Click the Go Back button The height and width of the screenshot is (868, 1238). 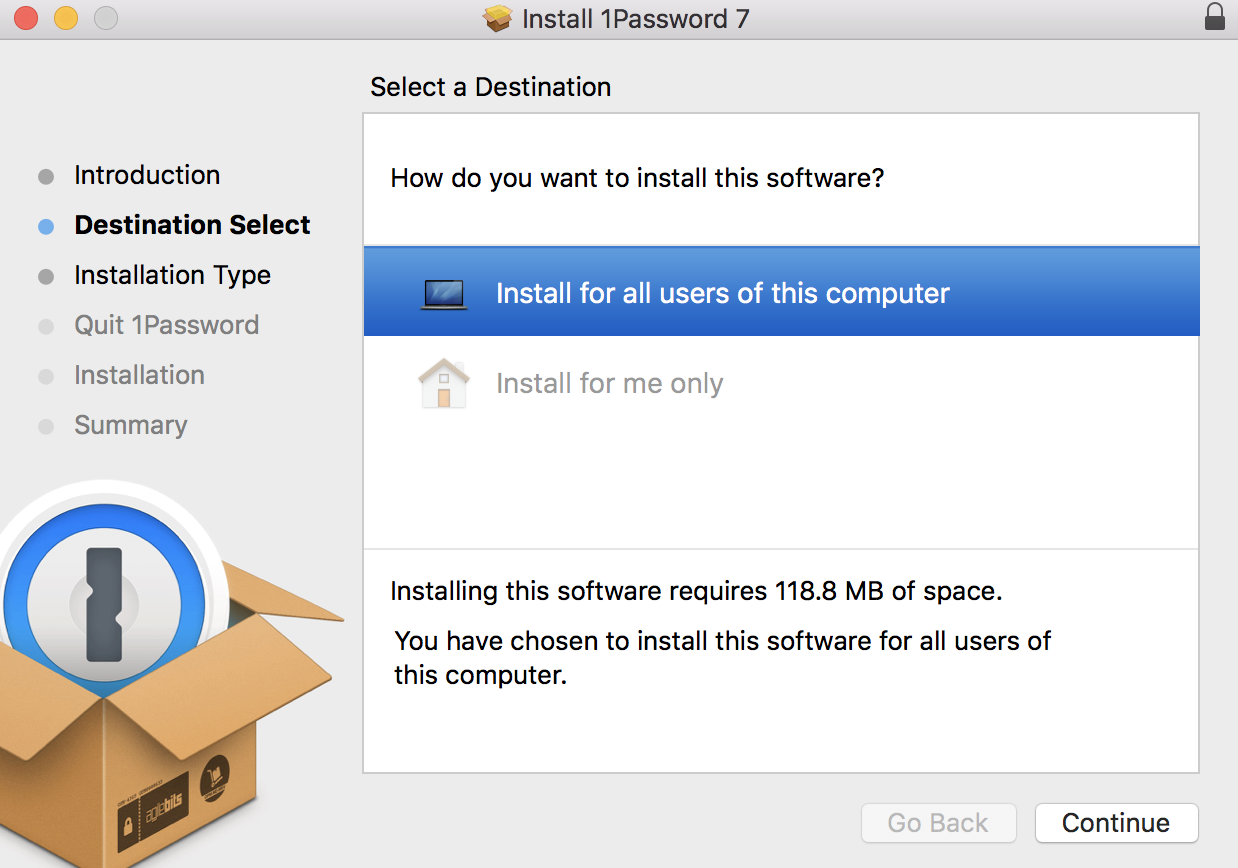[x=938, y=823]
